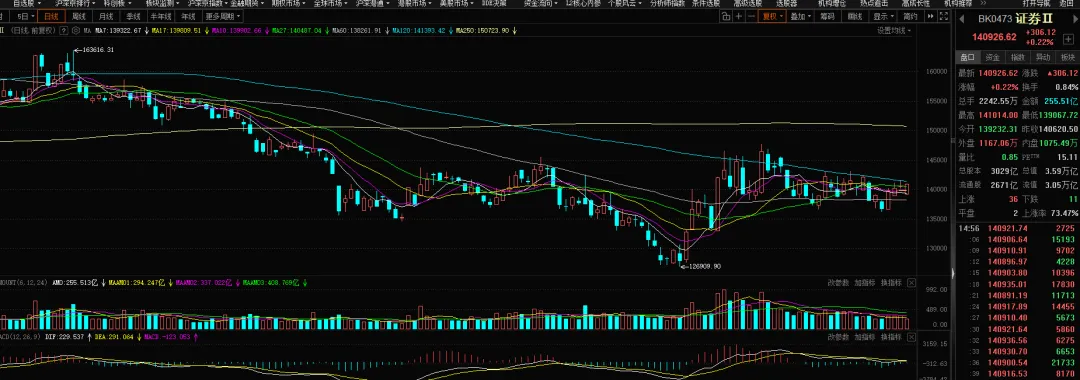Open the 美股市场 menu
Screen dimensions: 1080x380
pyautogui.click(x=456, y=3)
